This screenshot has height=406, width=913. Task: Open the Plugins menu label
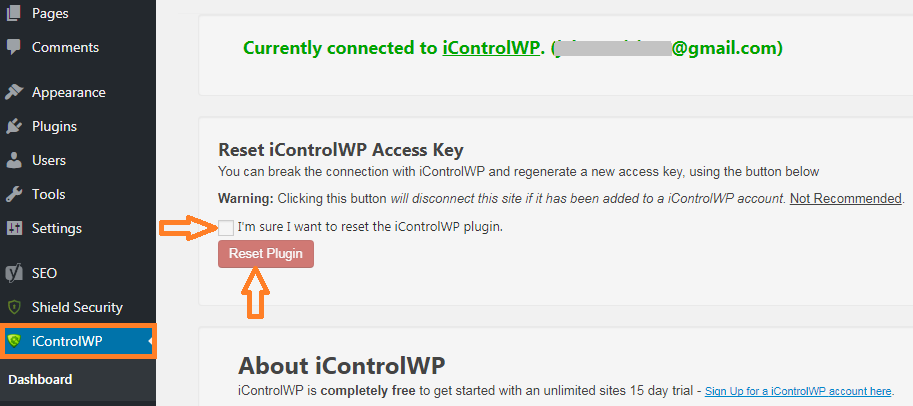tap(54, 126)
